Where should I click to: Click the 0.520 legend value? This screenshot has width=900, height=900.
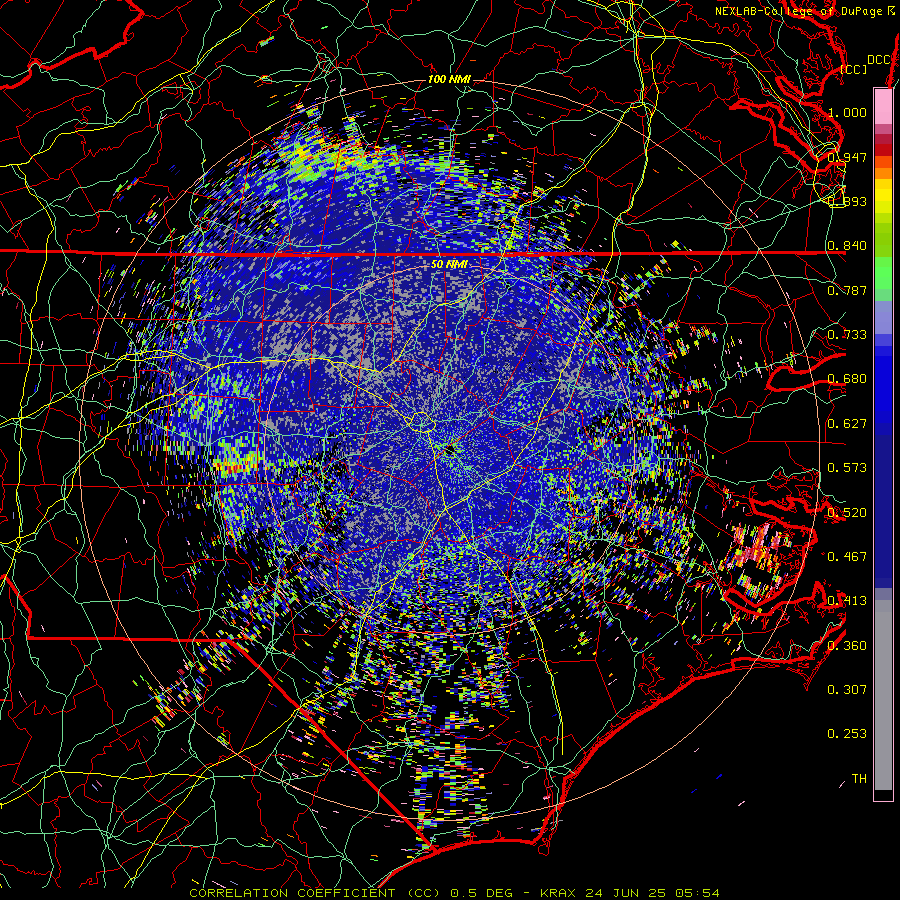847,513
